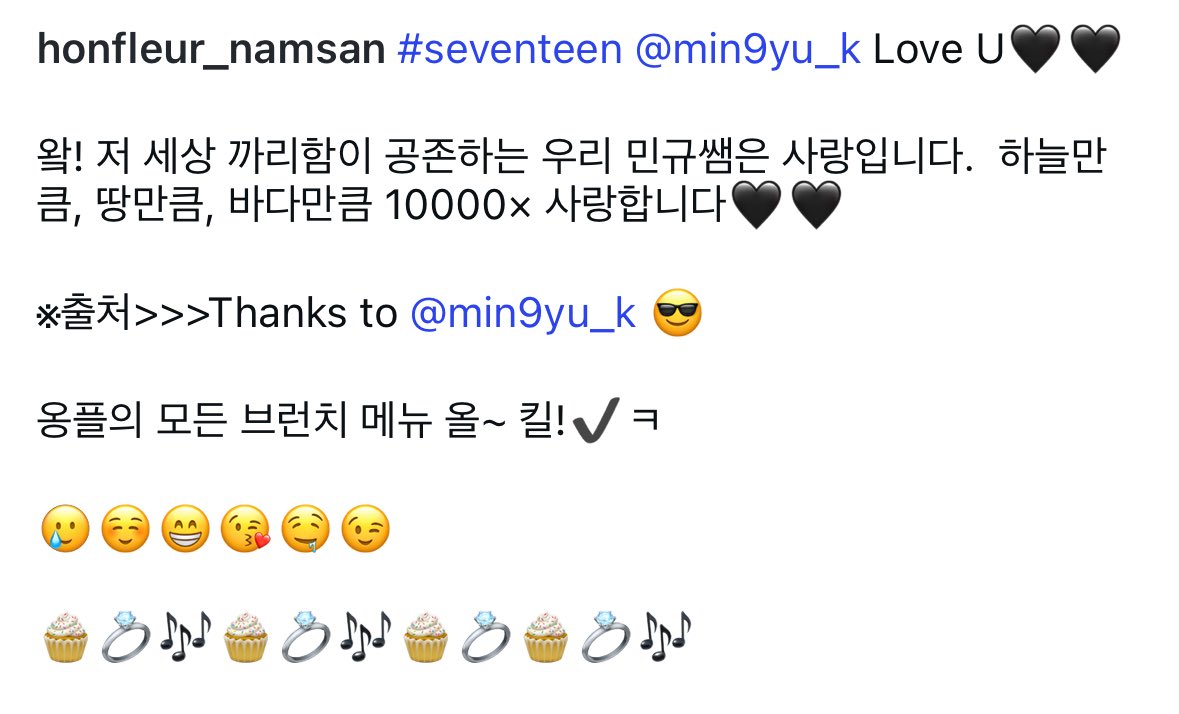Click the @min9yu_k mention beside Love U

click(747, 51)
